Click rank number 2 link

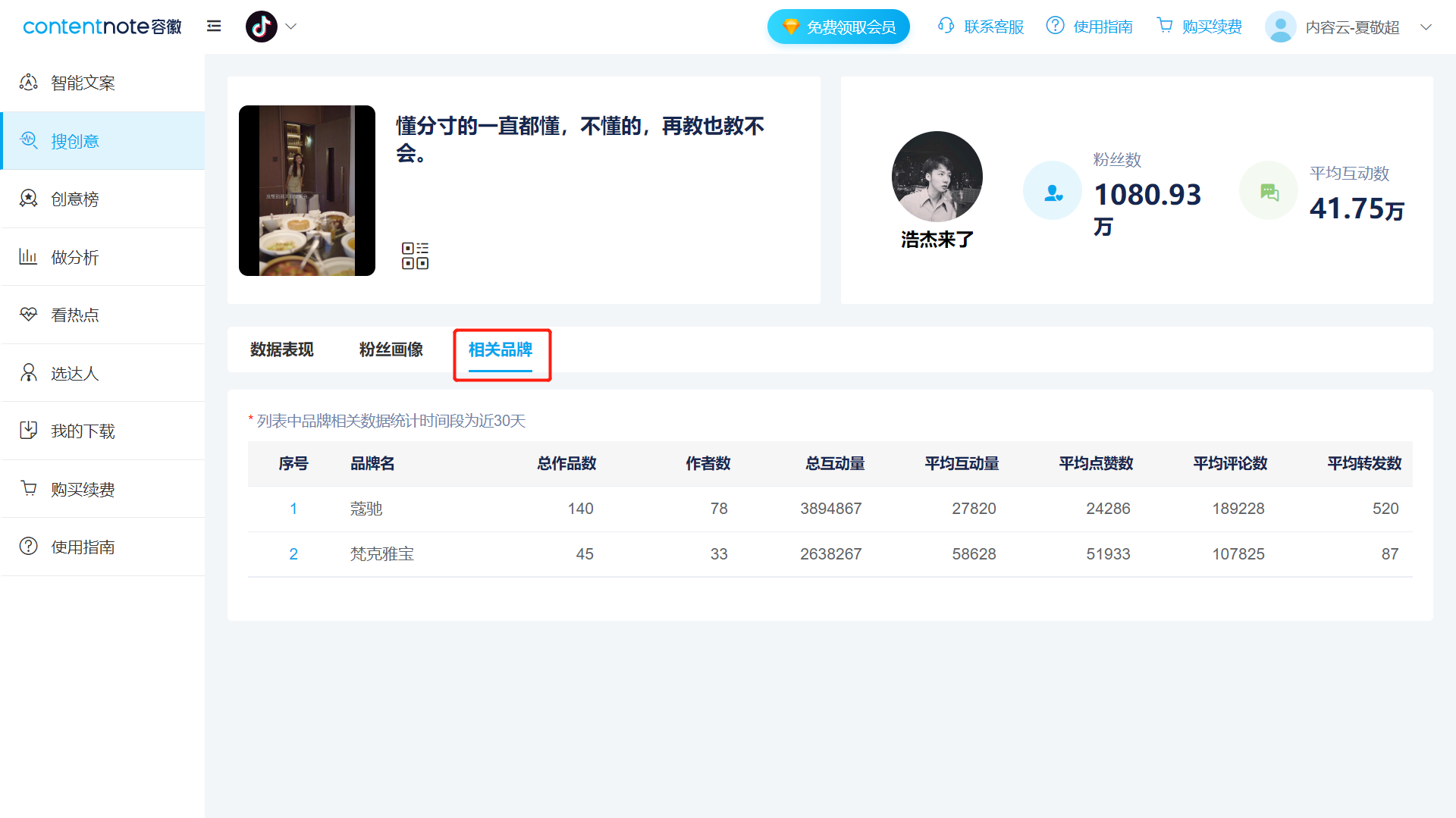pos(293,554)
